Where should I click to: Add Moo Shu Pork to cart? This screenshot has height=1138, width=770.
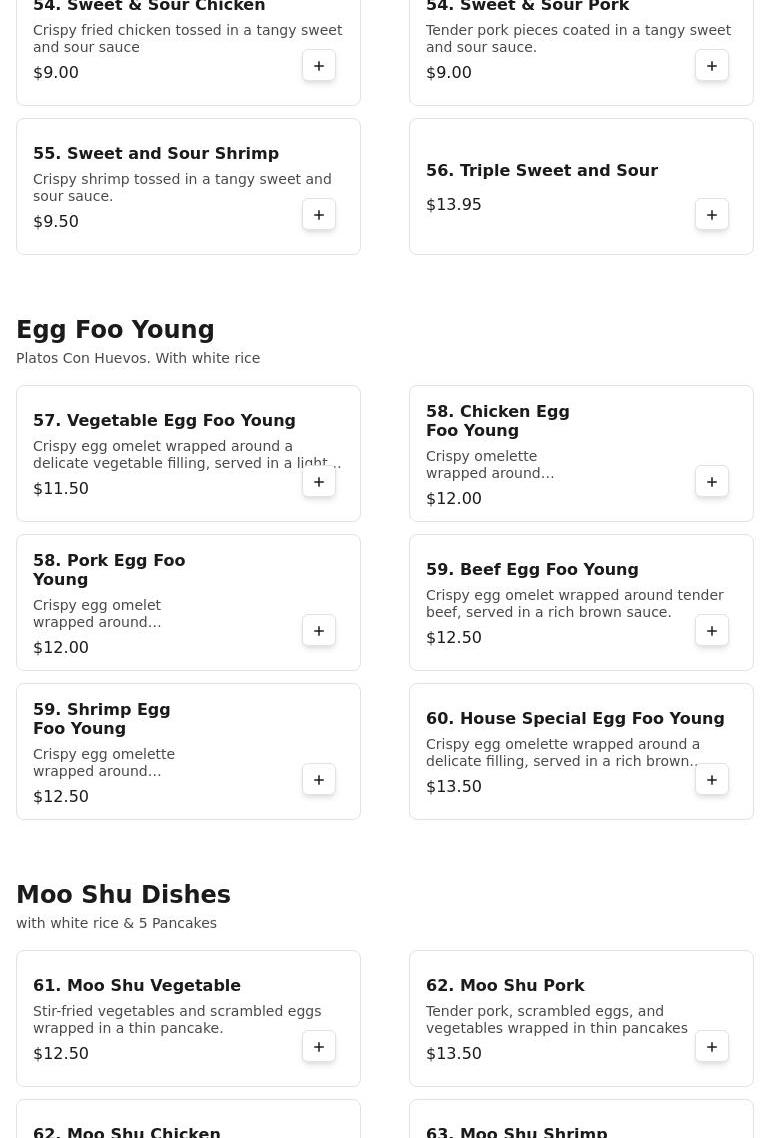(712, 1047)
